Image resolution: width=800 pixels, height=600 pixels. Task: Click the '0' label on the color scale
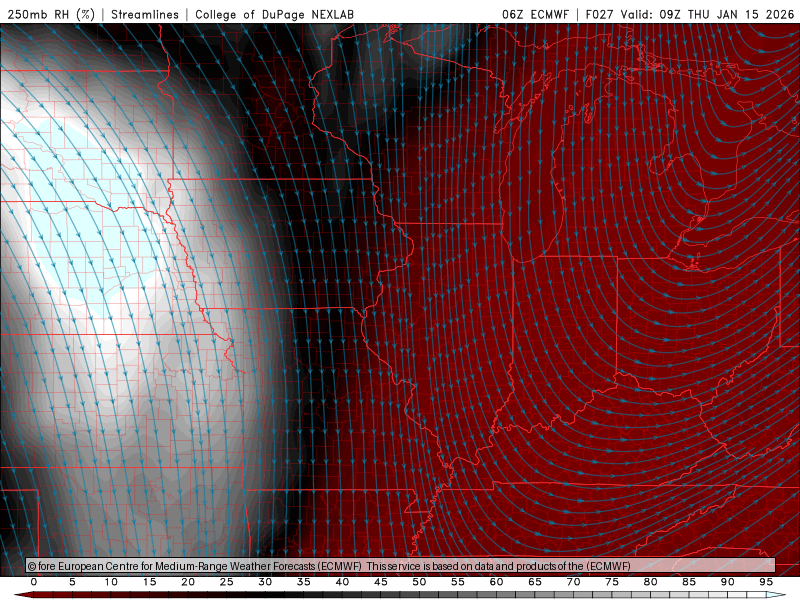[x=34, y=582]
